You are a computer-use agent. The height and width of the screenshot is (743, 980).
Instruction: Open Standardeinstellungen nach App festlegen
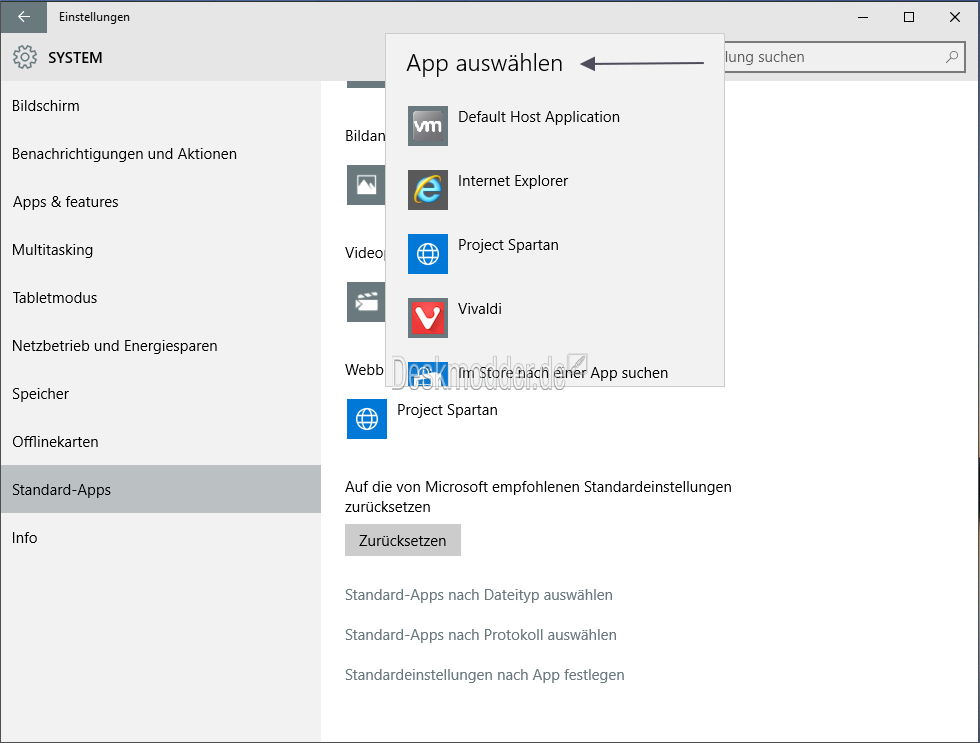(x=484, y=675)
